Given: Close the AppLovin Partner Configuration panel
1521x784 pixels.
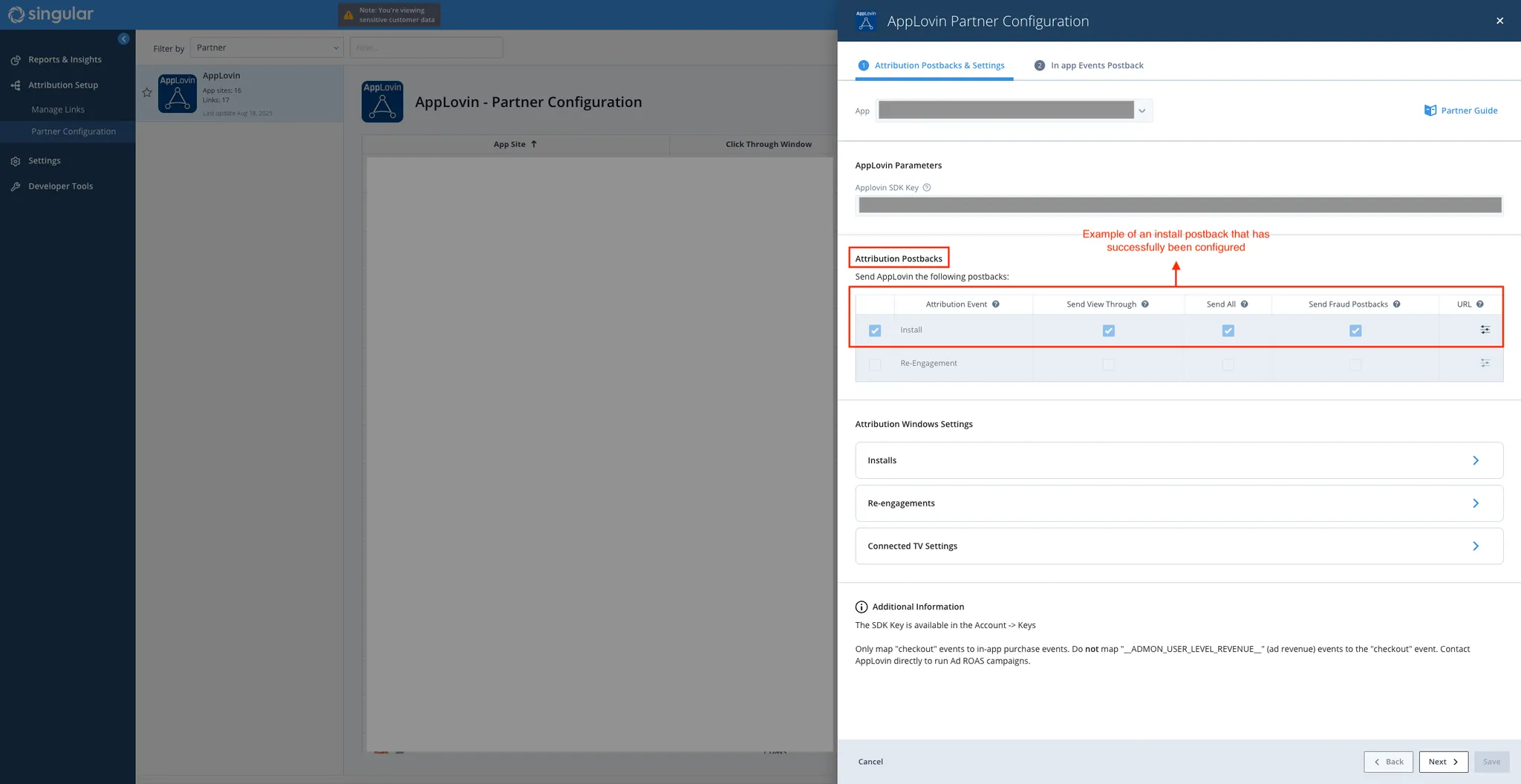Looking at the screenshot, I should [x=1499, y=21].
